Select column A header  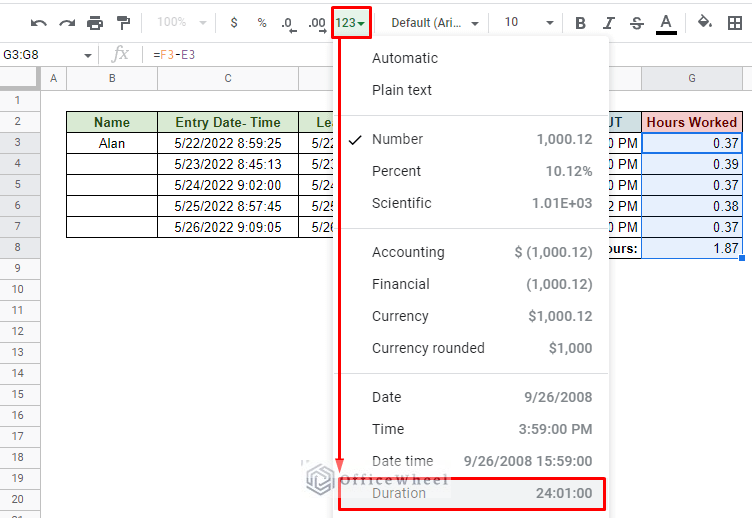tap(54, 79)
